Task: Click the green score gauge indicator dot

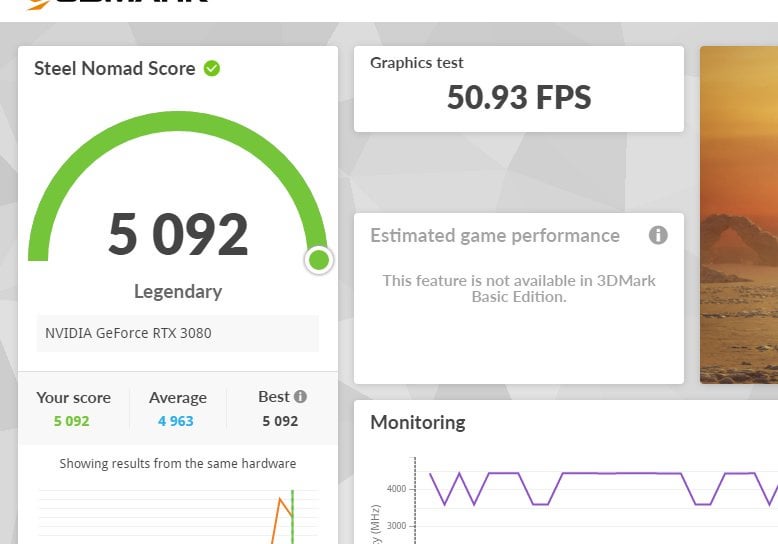Action: point(319,260)
